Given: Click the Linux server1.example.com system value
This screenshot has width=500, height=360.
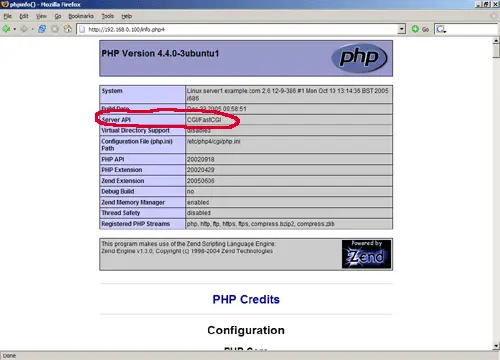Looking at the screenshot, I should coord(287,94).
